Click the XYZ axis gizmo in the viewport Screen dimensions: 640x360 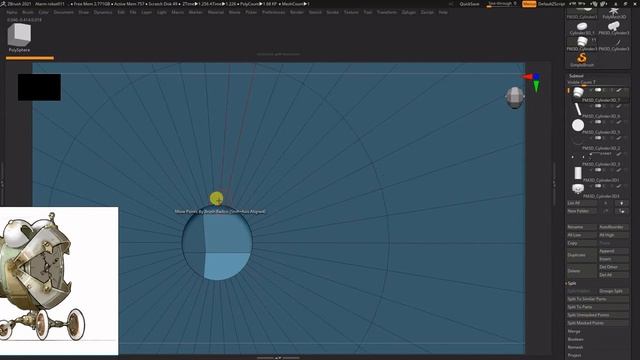point(533,82)
